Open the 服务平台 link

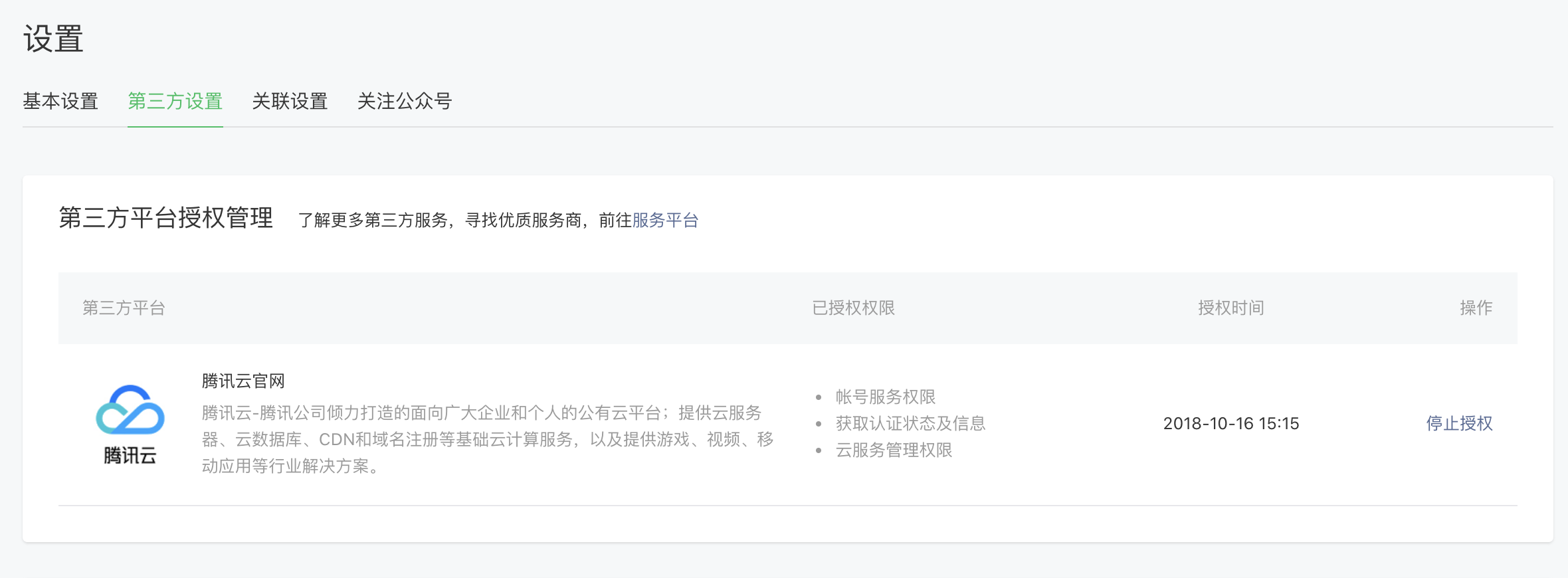click(665, 220)
